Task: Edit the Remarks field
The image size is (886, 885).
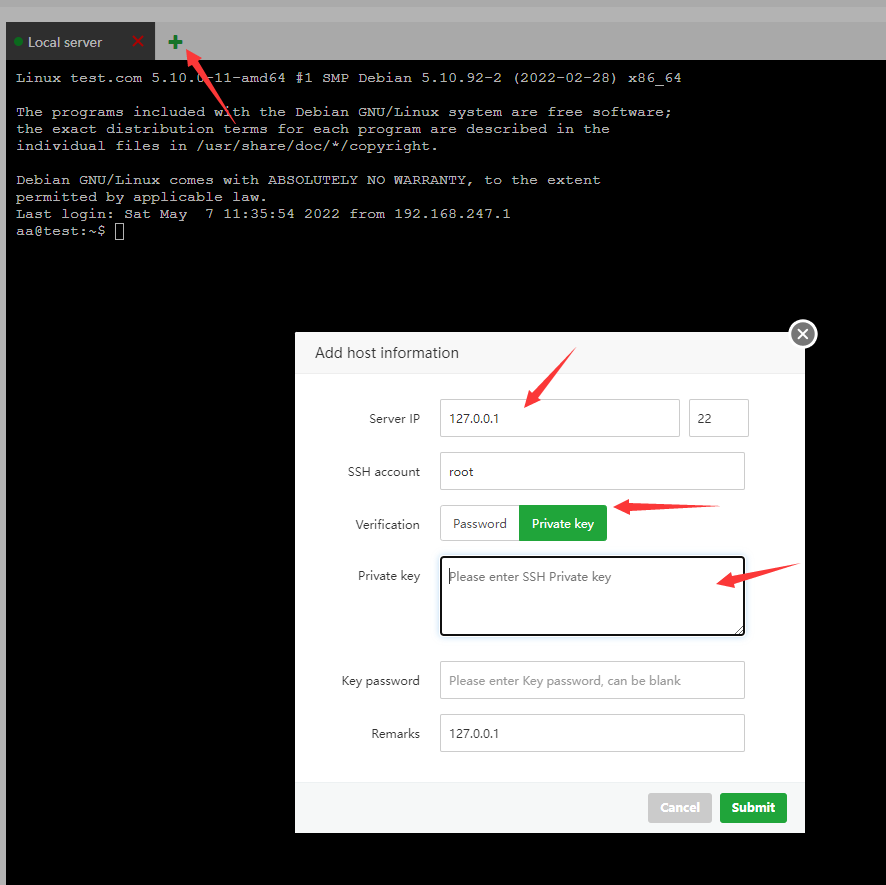Action: pos(592,733)
